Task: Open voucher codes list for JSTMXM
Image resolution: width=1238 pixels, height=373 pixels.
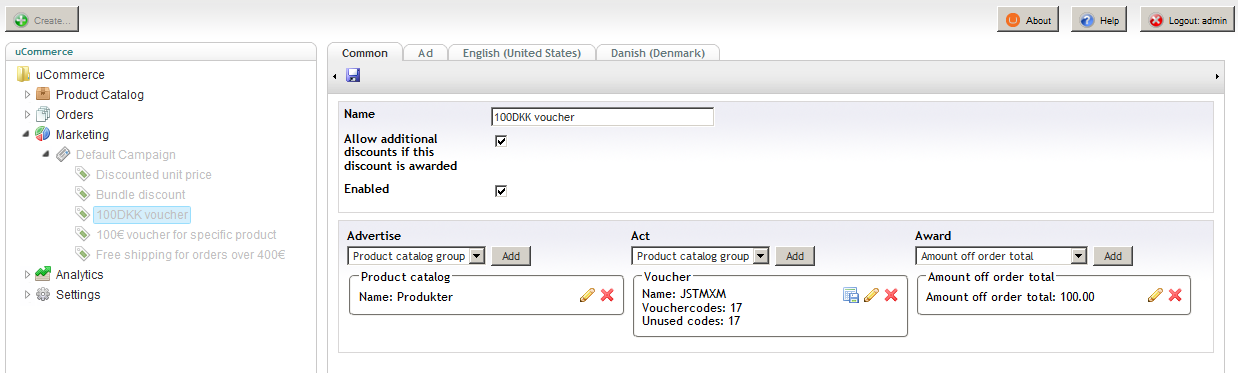Action: coord(851,294)
